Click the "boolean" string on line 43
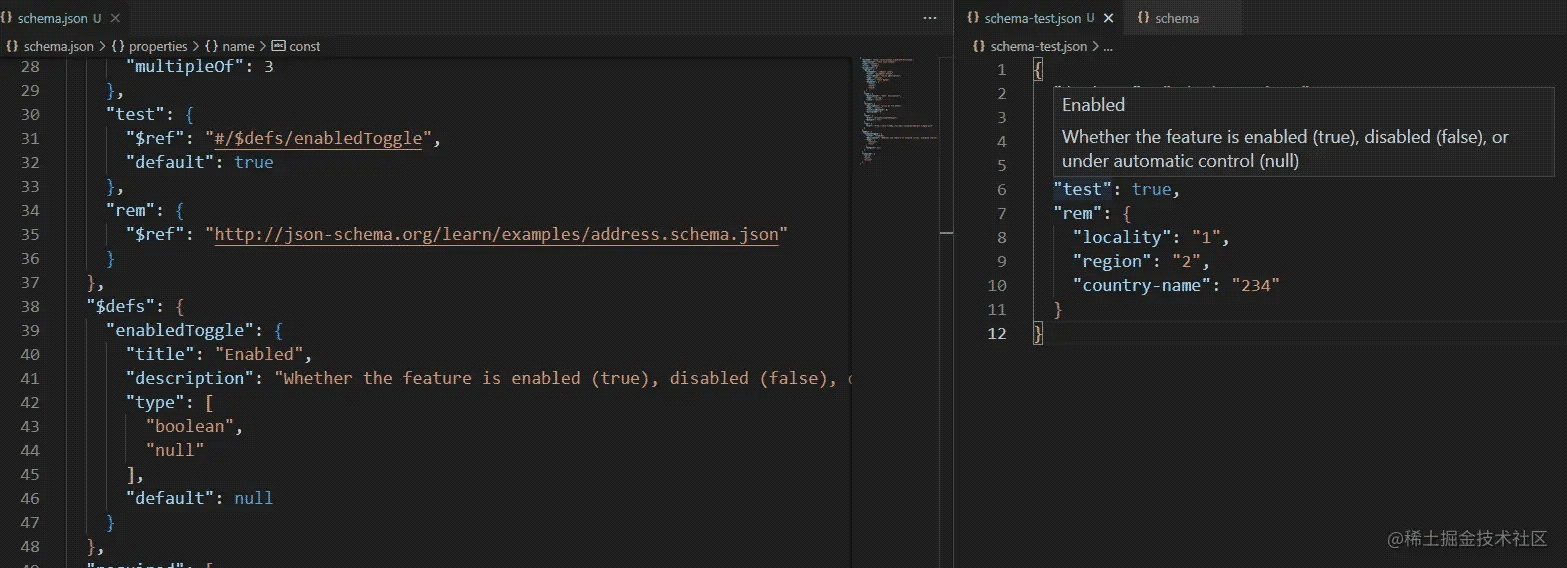 pos(190,427)
